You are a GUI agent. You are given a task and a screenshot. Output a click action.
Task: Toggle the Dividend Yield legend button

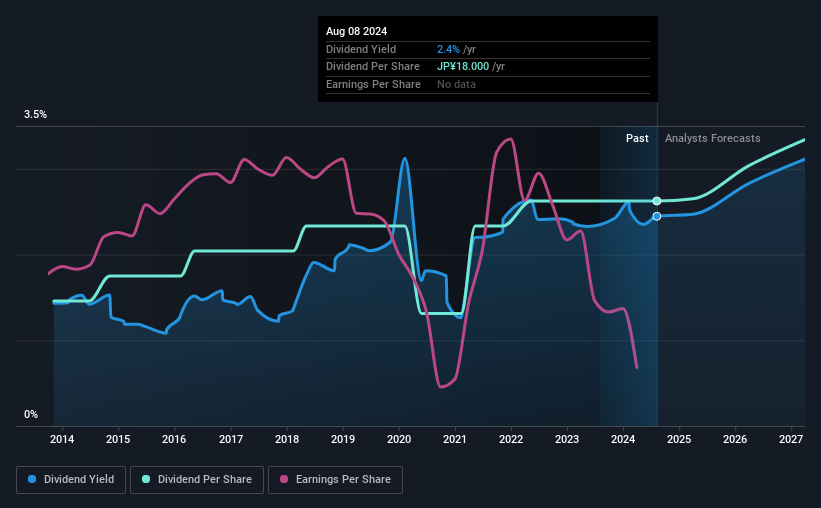coord(71,480)
